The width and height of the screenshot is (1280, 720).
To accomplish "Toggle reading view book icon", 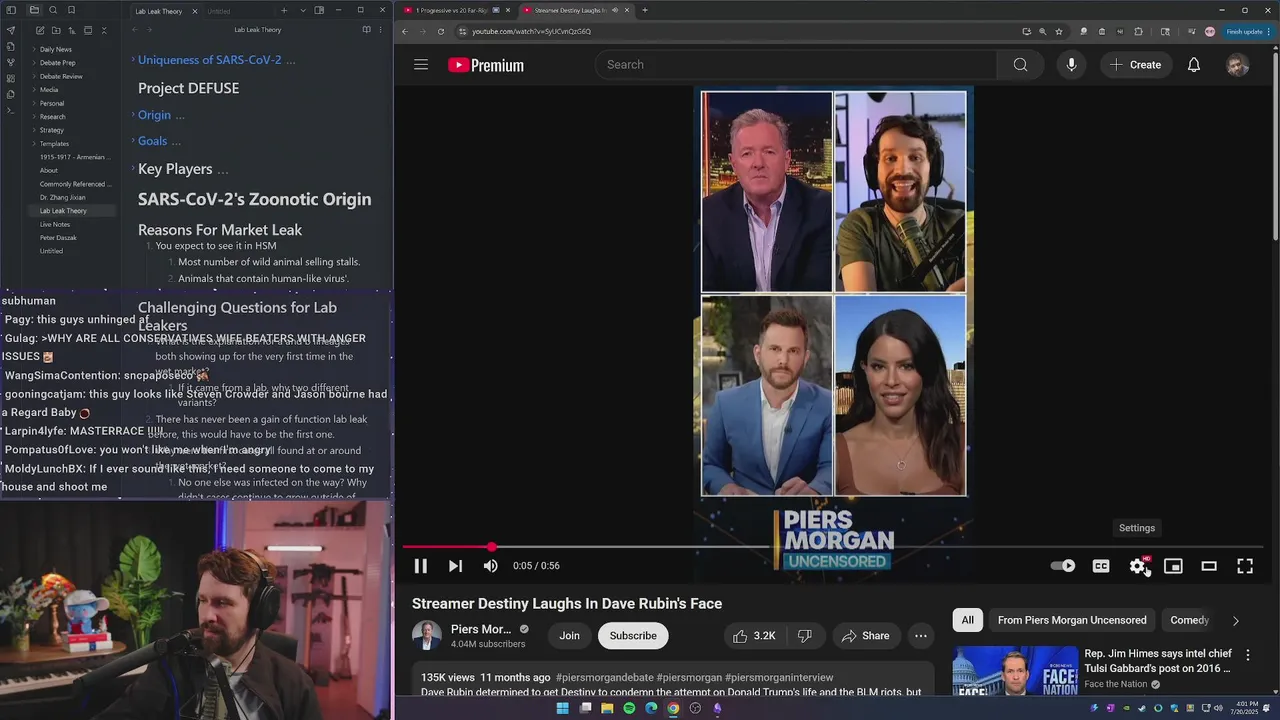I will coord(366,30).
